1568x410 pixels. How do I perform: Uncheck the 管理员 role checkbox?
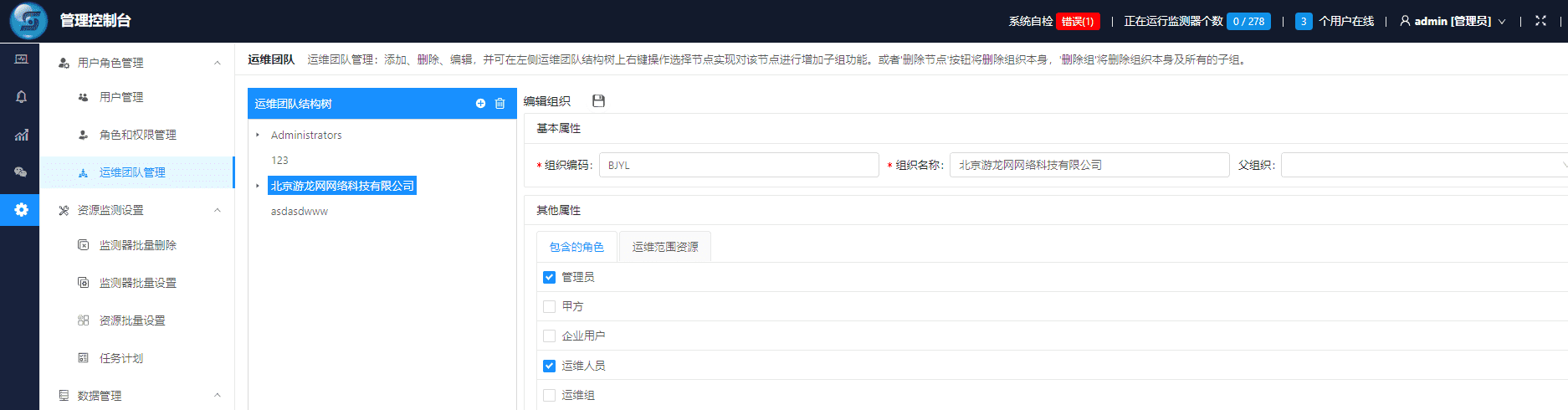click(549, 277)
